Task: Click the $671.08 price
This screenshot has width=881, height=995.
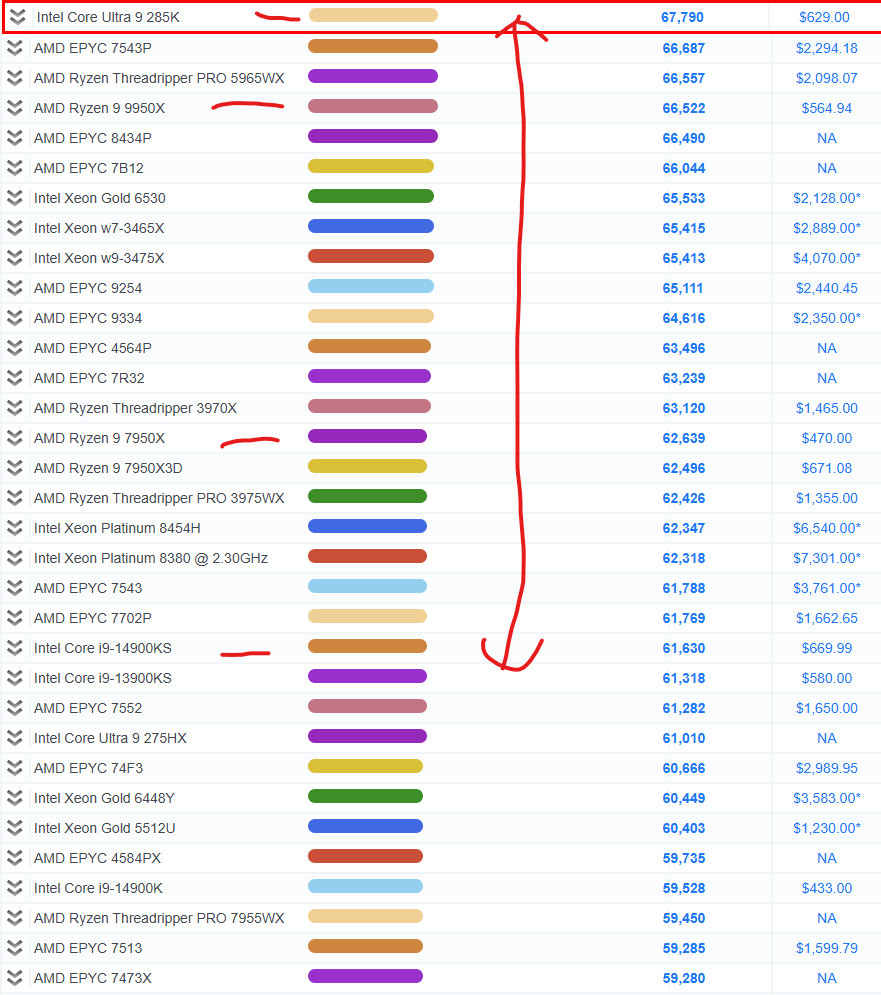Action: [826, 468]
